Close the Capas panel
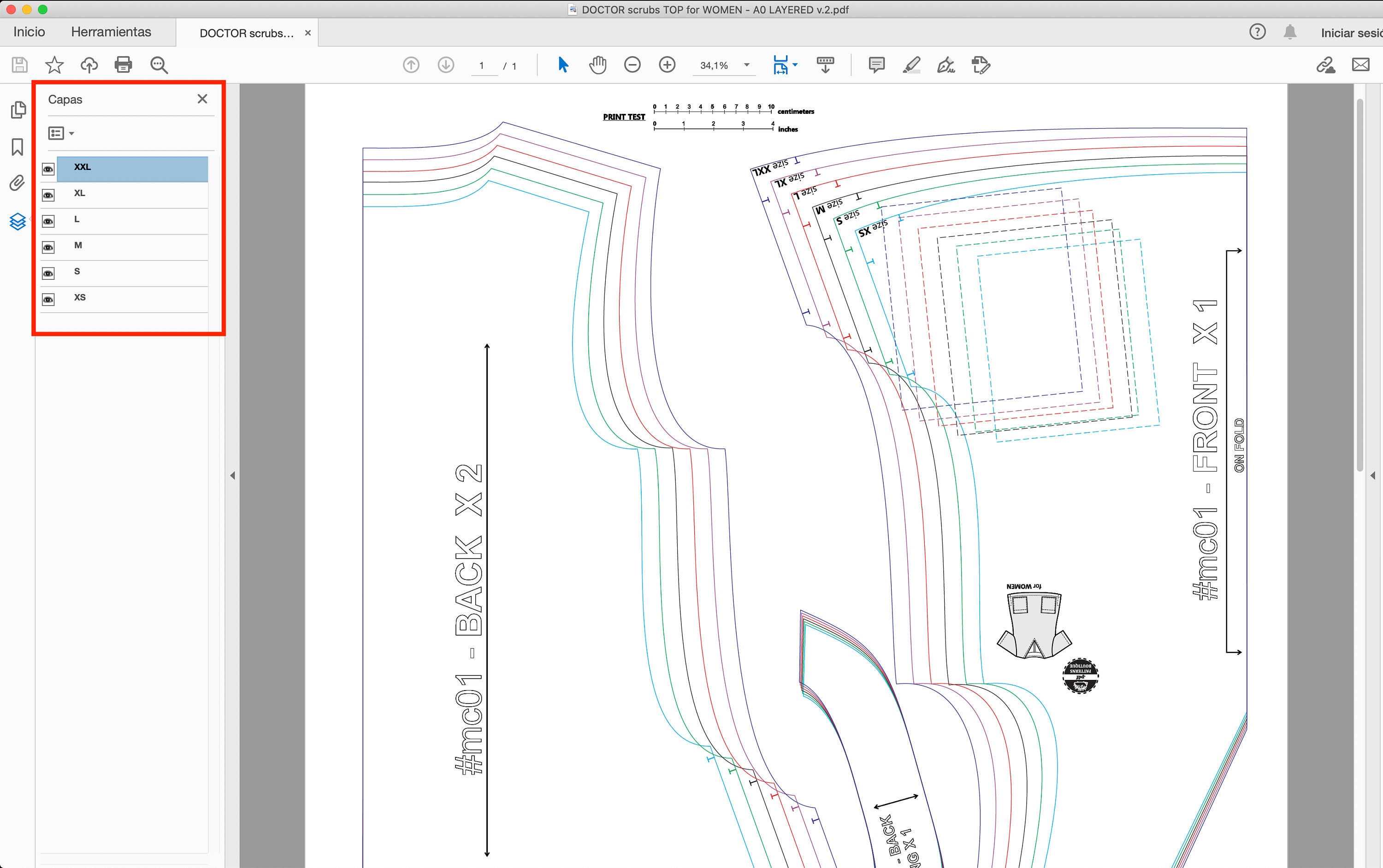The image size is (1383, 868). [x=202, y=99]
